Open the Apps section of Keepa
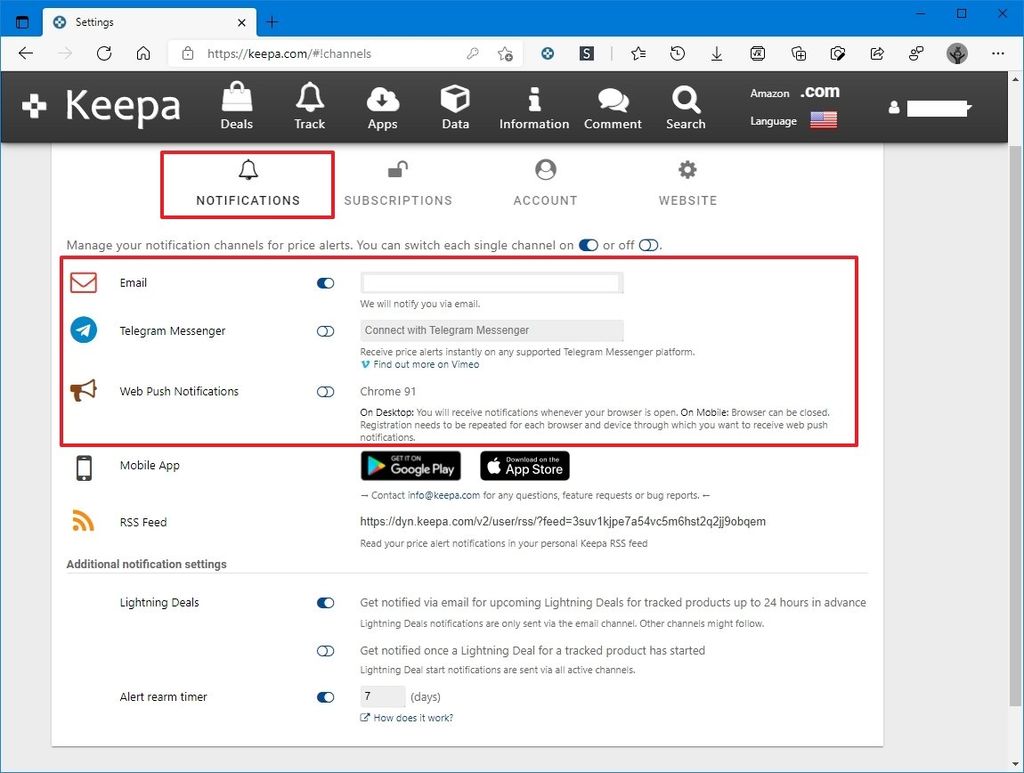The width and height of the screenshot is (1024, 773). pyautogui.click(x=382, y=106)
